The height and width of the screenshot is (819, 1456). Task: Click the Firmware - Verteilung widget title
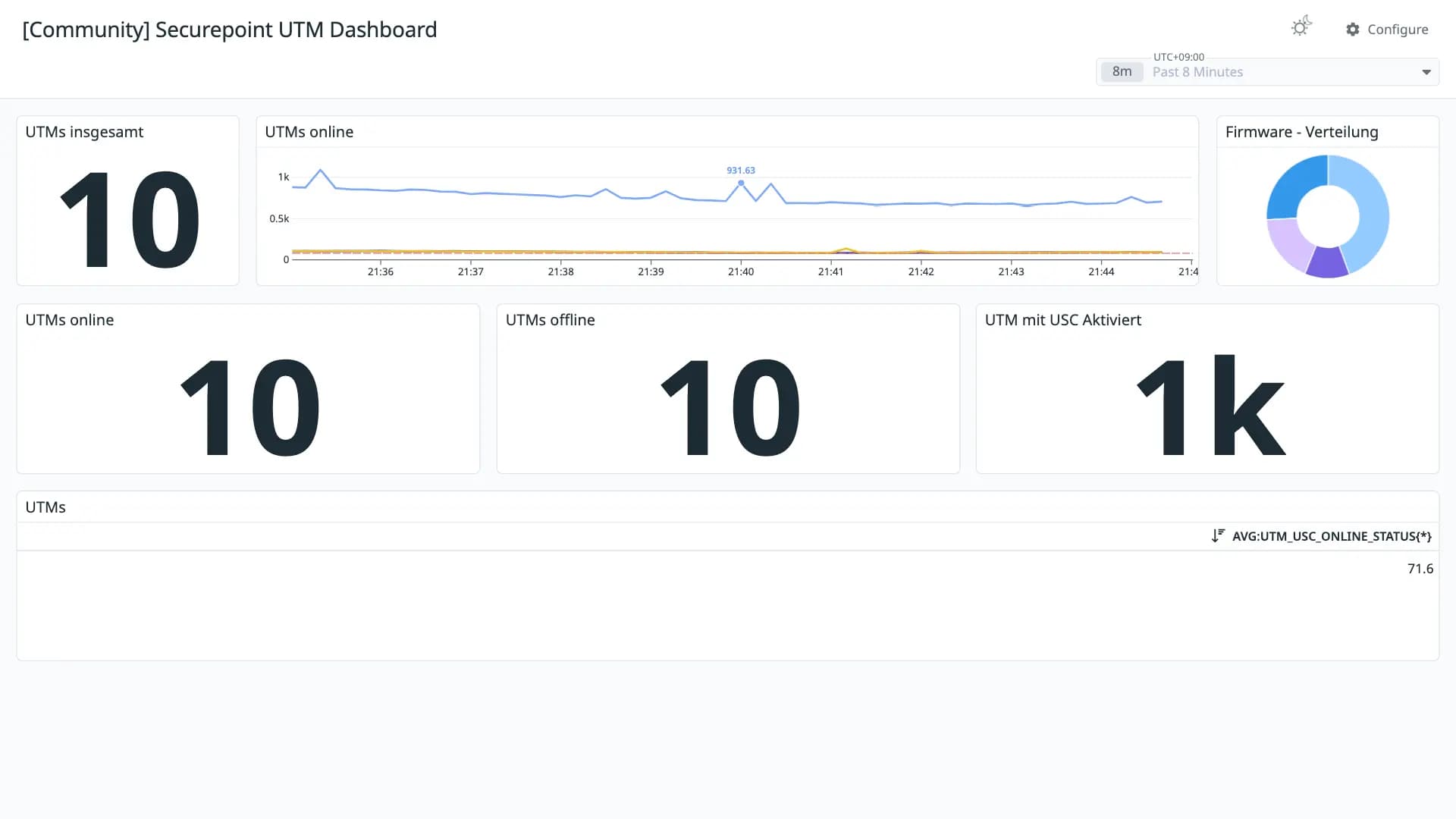1302,132
